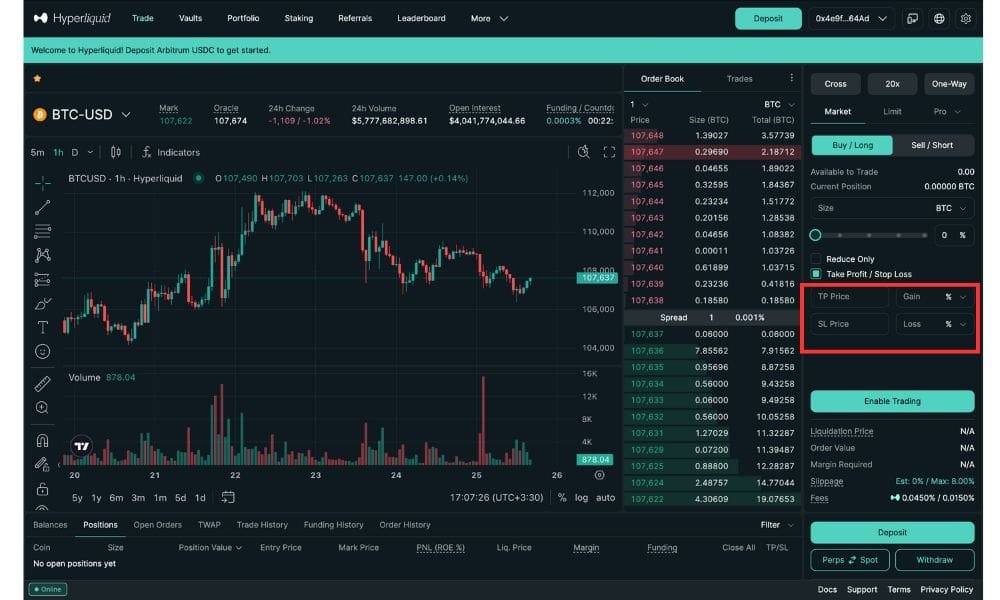
Task: Switch to the Funding History tab
Action: 334,525
